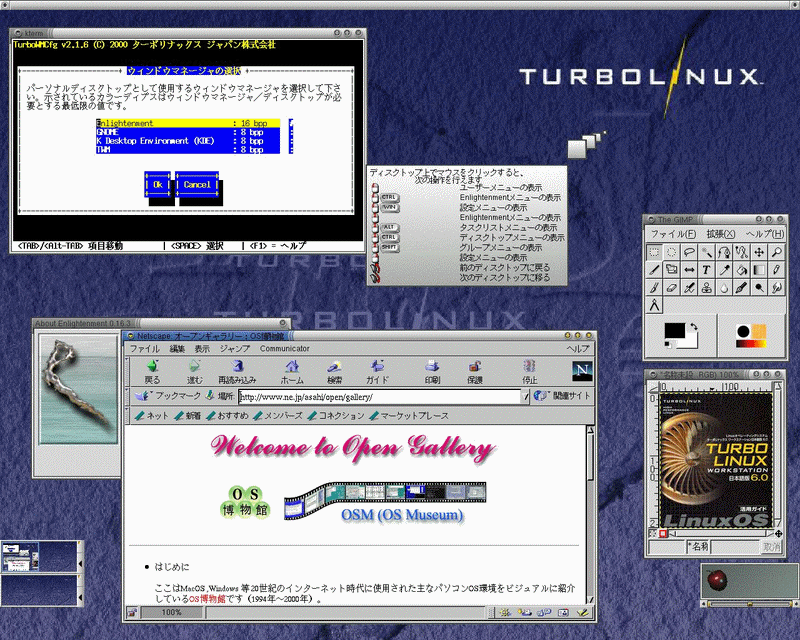Screen dimensions: 800x640
Task: Click the Ok button in TurboWMCfg dialog
Action: pos(158,185)
